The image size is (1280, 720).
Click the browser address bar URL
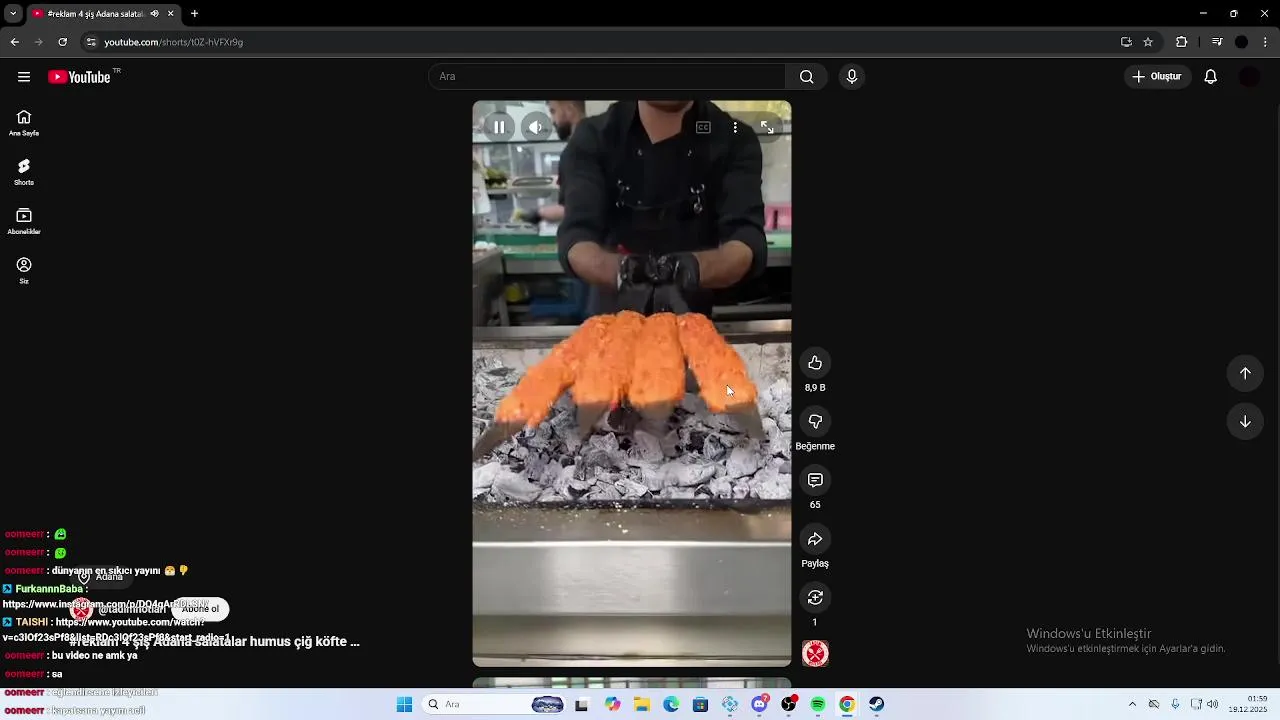(174, 42)
